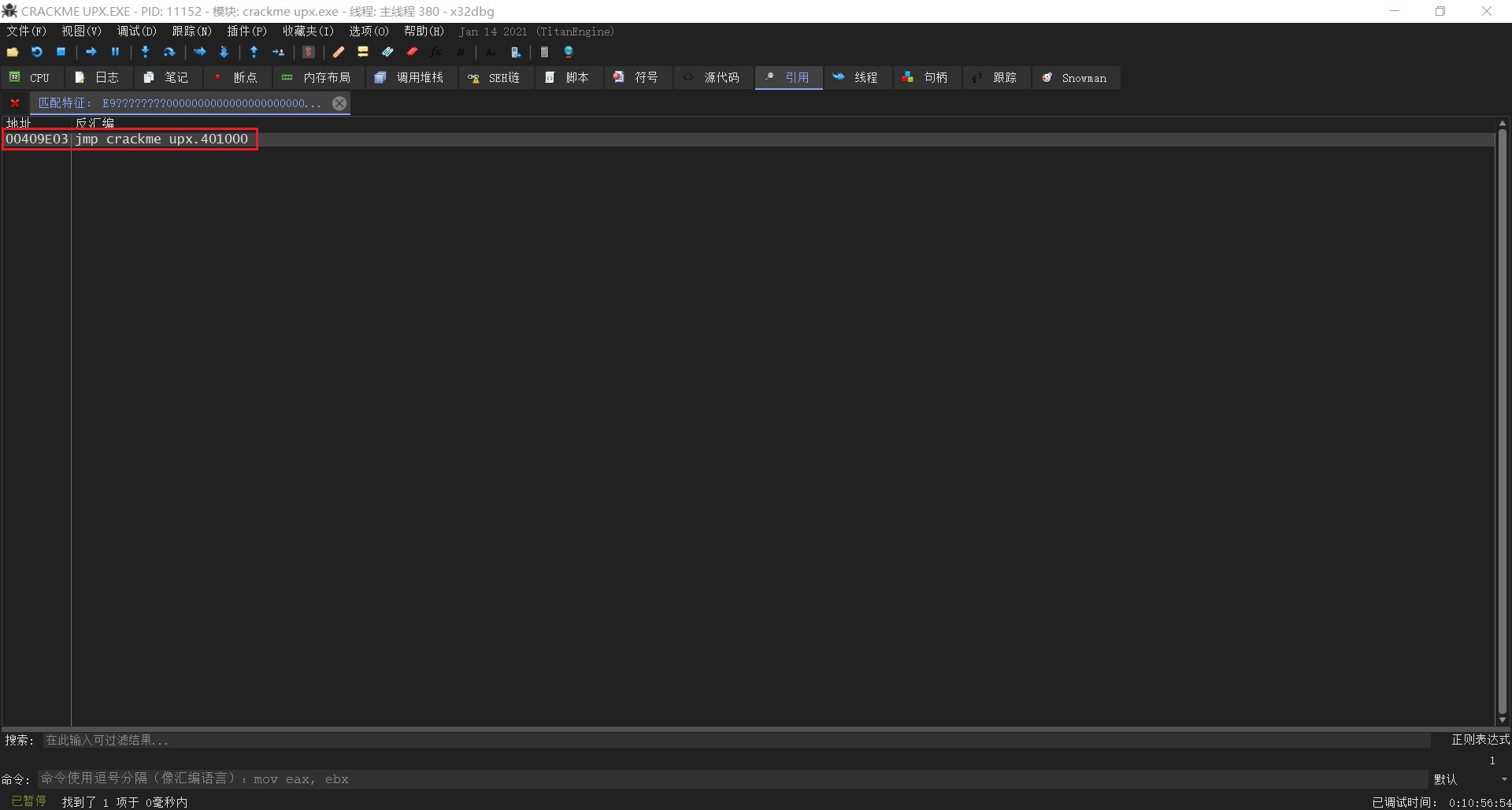Click the 地址 column header

point(18,123)
